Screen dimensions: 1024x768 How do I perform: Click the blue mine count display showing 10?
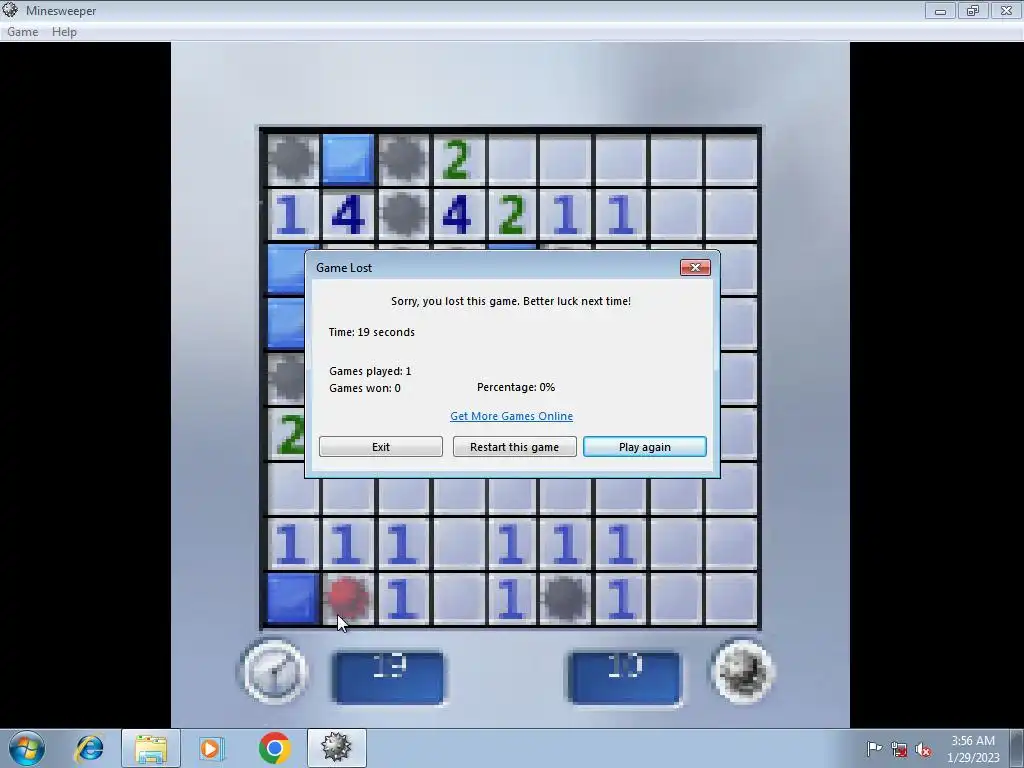pyautogui.click(x=624, y=677)
